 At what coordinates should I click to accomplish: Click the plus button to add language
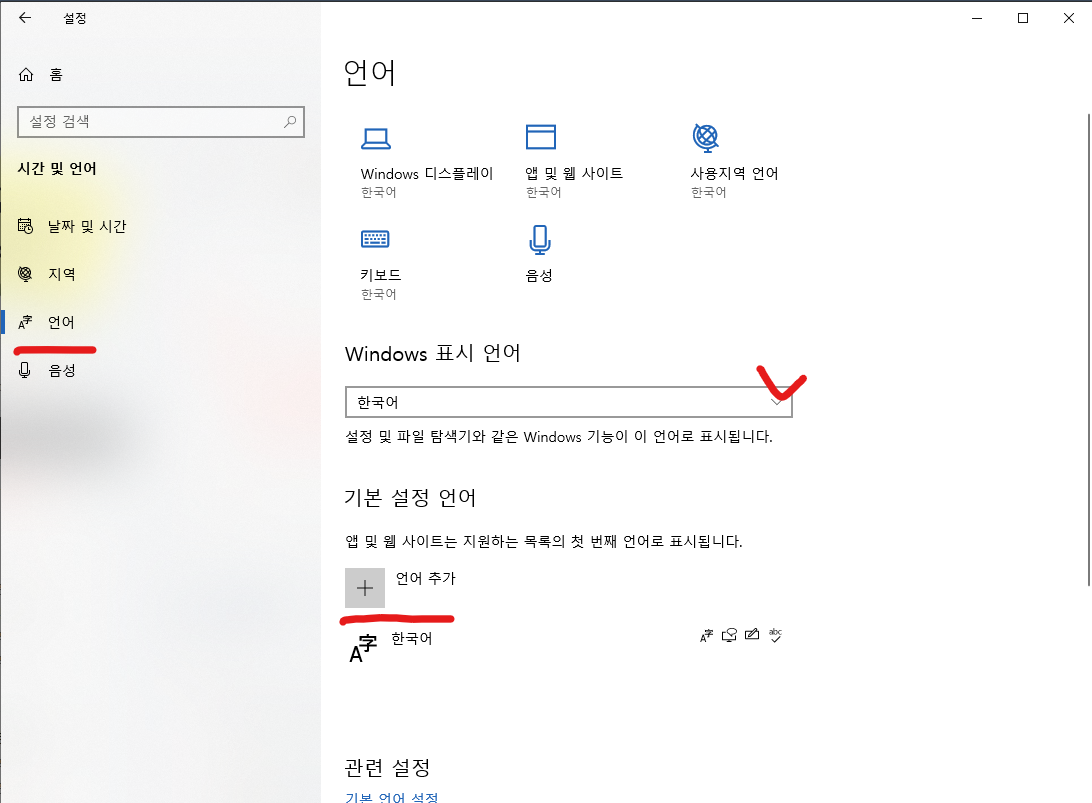365,588
